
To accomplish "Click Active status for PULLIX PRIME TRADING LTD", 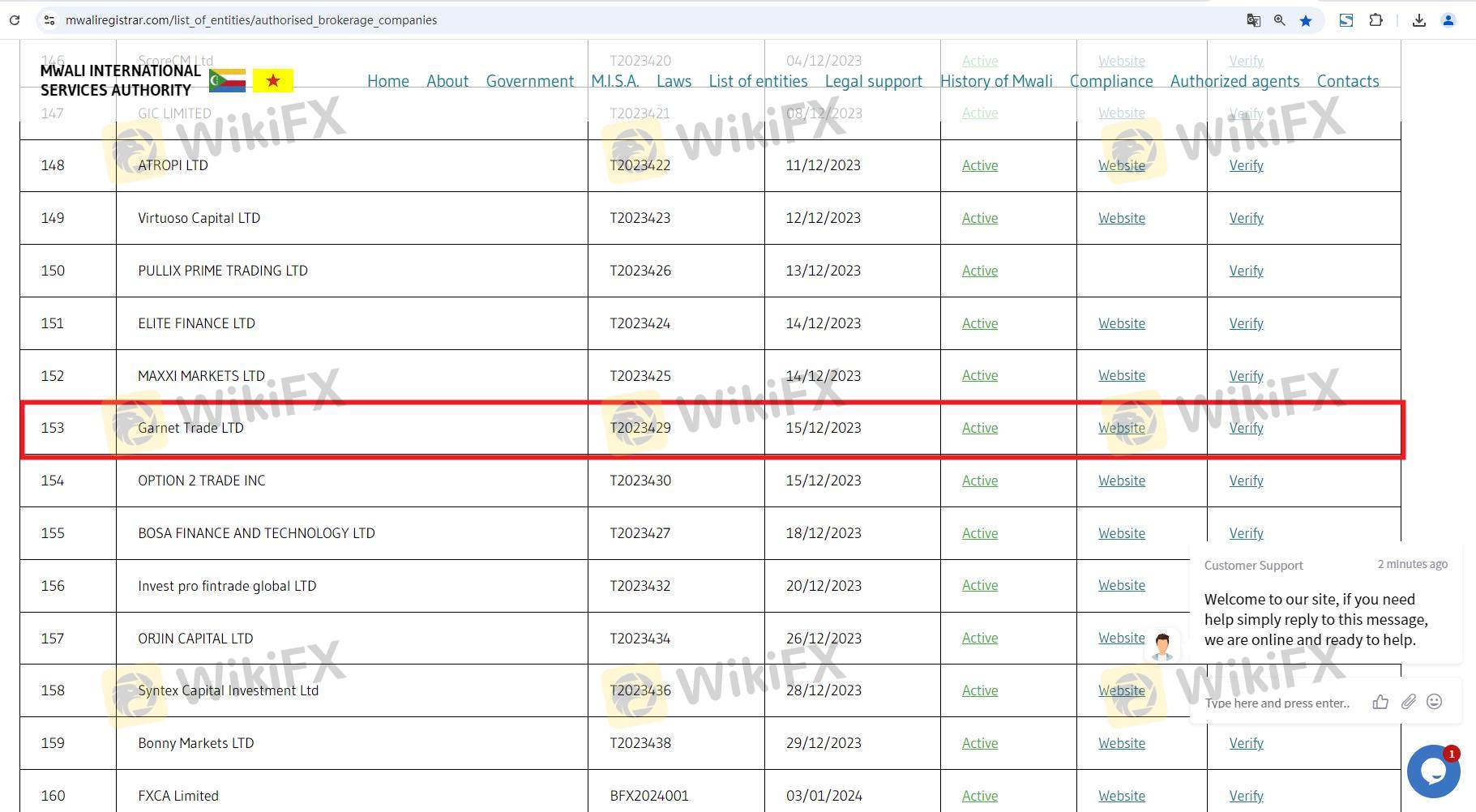I will click(980, 271).
